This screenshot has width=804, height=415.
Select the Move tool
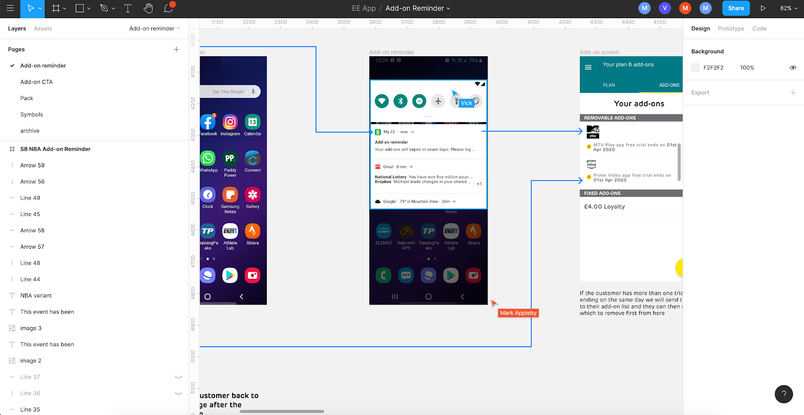[30, 8]
